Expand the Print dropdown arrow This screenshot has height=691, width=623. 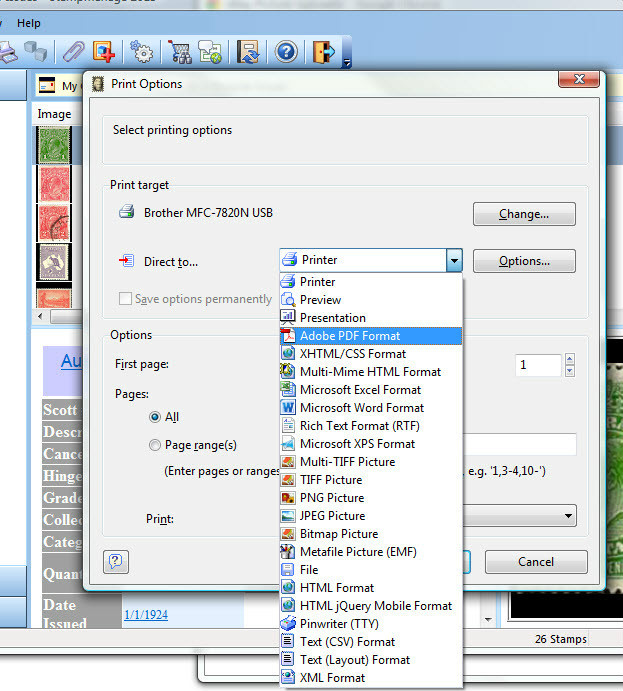(x=568, y=516)
